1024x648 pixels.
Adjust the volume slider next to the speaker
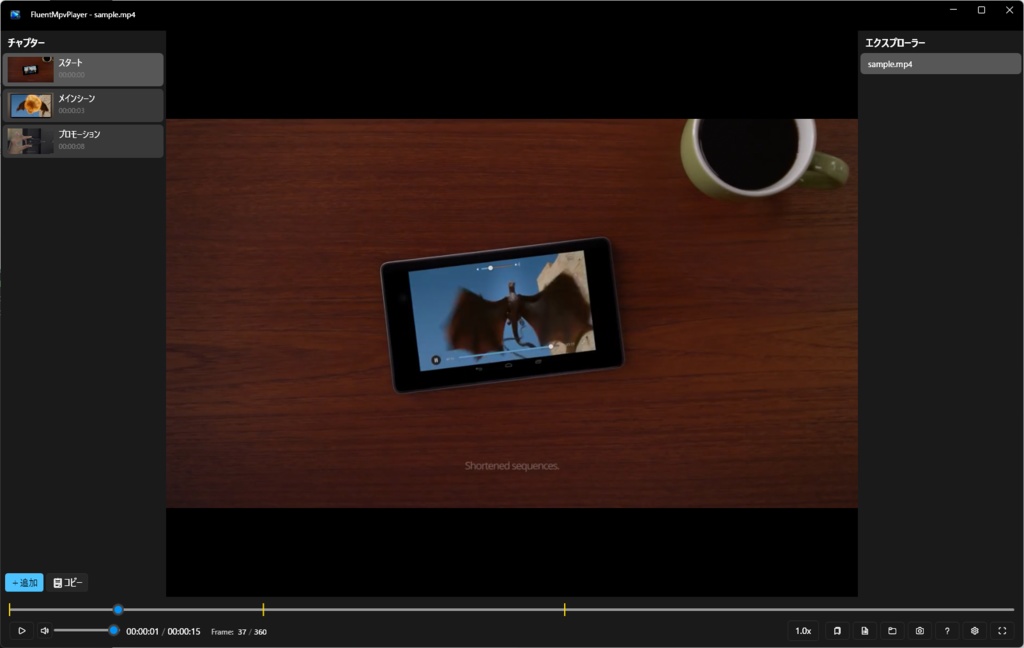click(85, 631)
